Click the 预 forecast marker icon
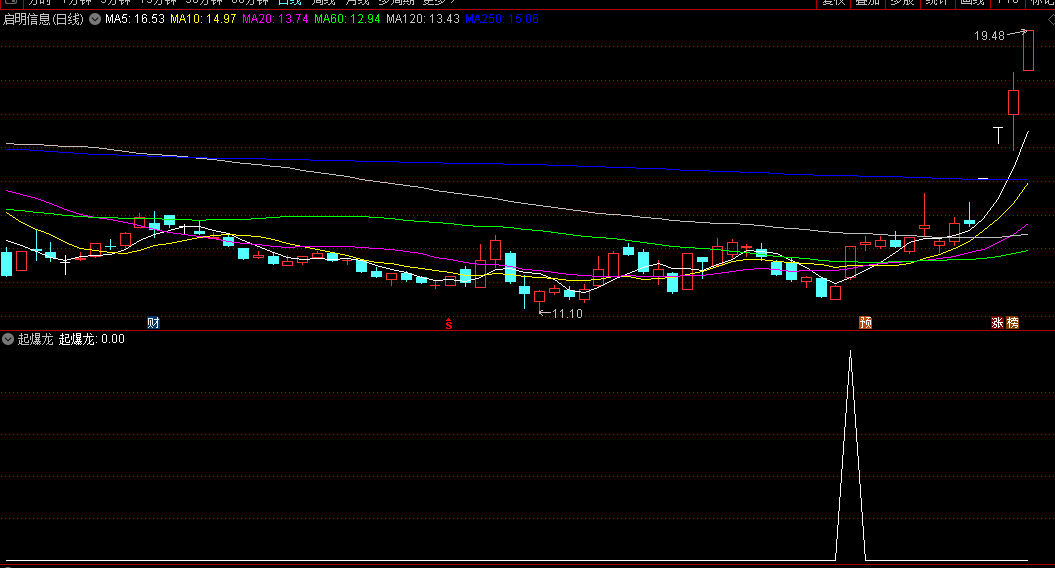Image resolution: width=1055 pixels, height=568 pixels. [866, 322]
